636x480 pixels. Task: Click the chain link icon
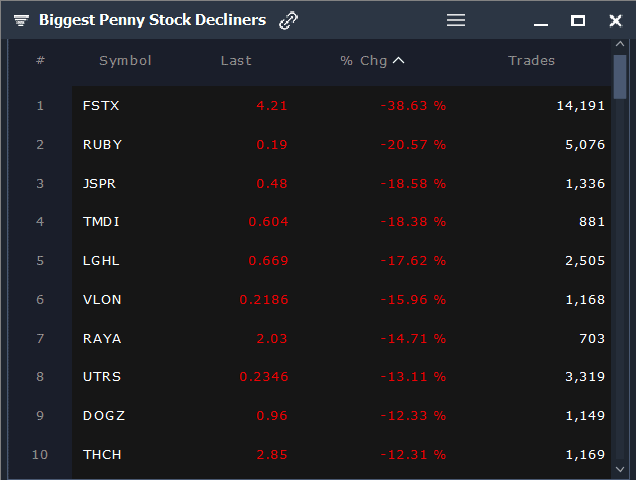(x=289, y=20)
